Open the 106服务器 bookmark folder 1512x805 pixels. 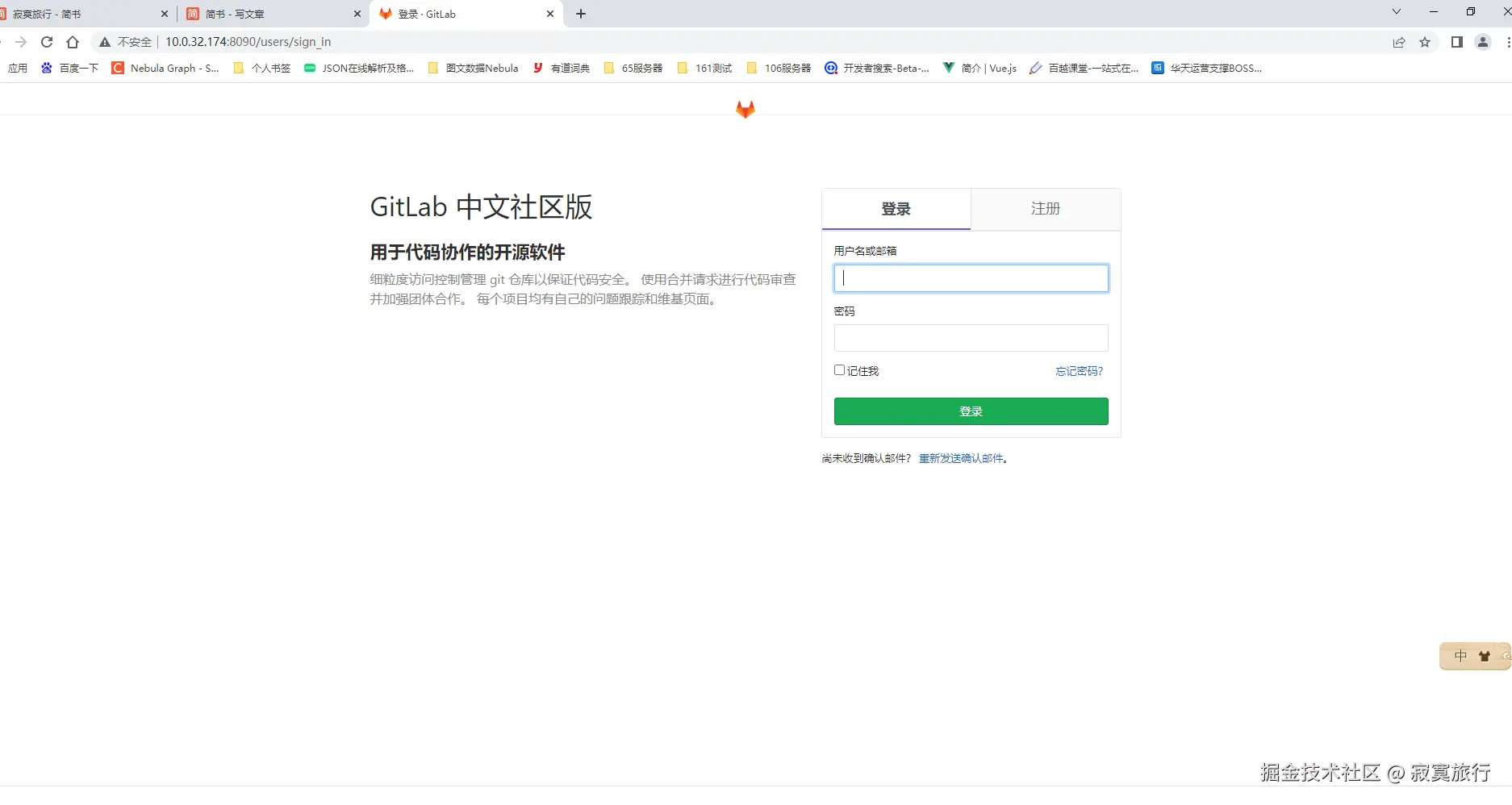[779, 69]
